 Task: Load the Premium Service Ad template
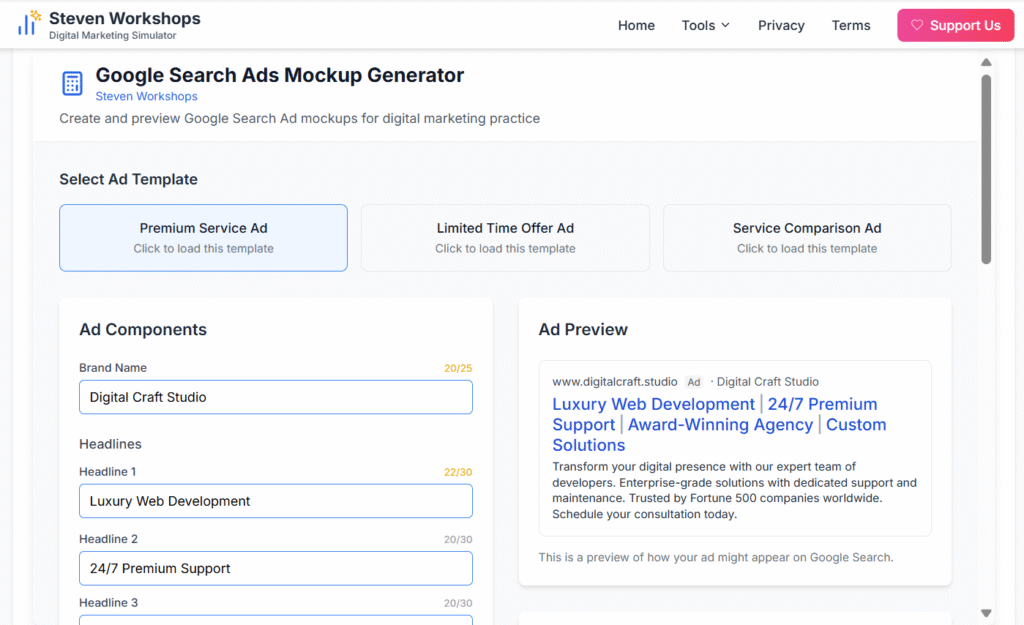(x=203, y=238)
